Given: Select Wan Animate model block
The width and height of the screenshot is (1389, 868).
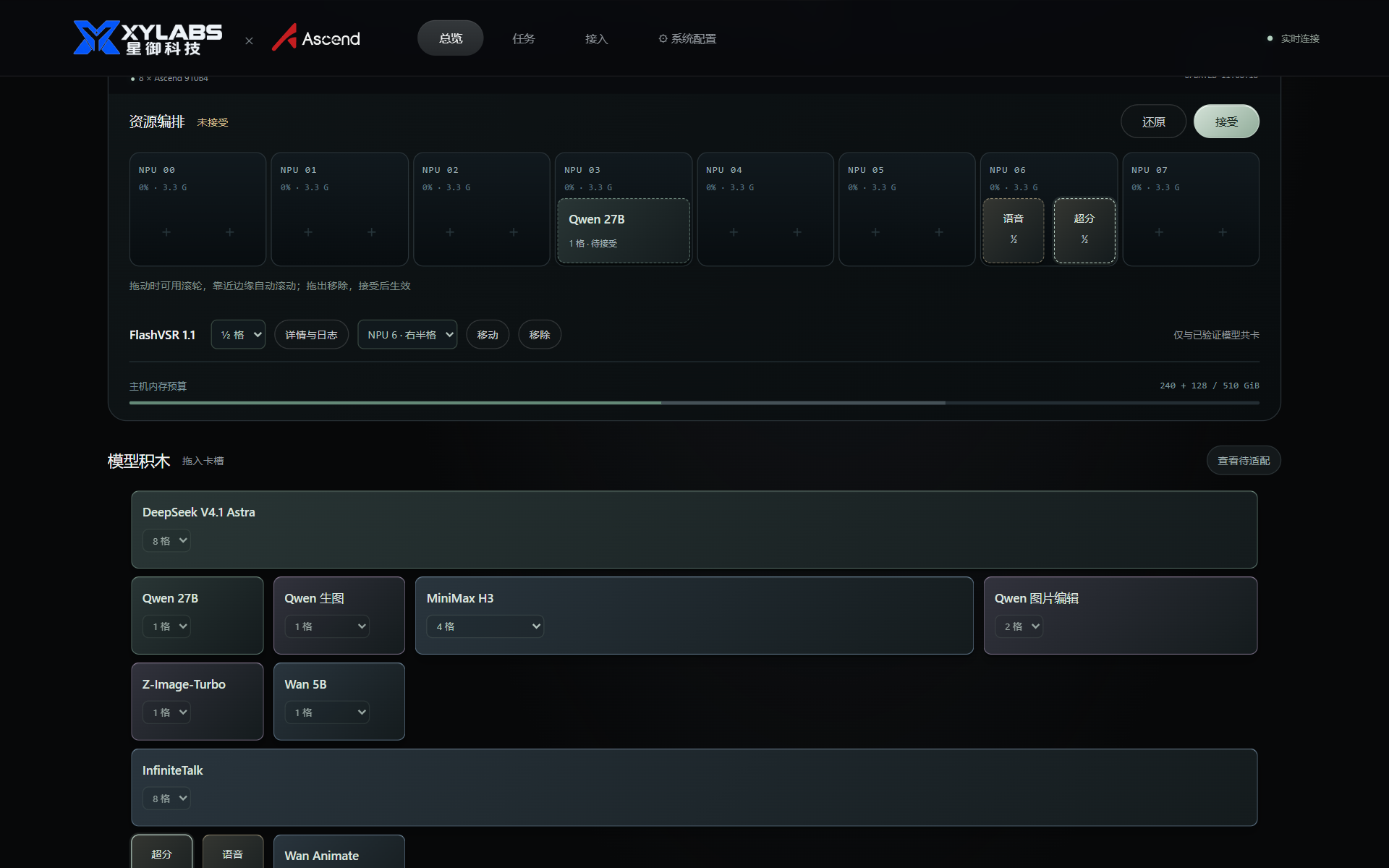Looking at the screenshot, I should click(339, 851).
